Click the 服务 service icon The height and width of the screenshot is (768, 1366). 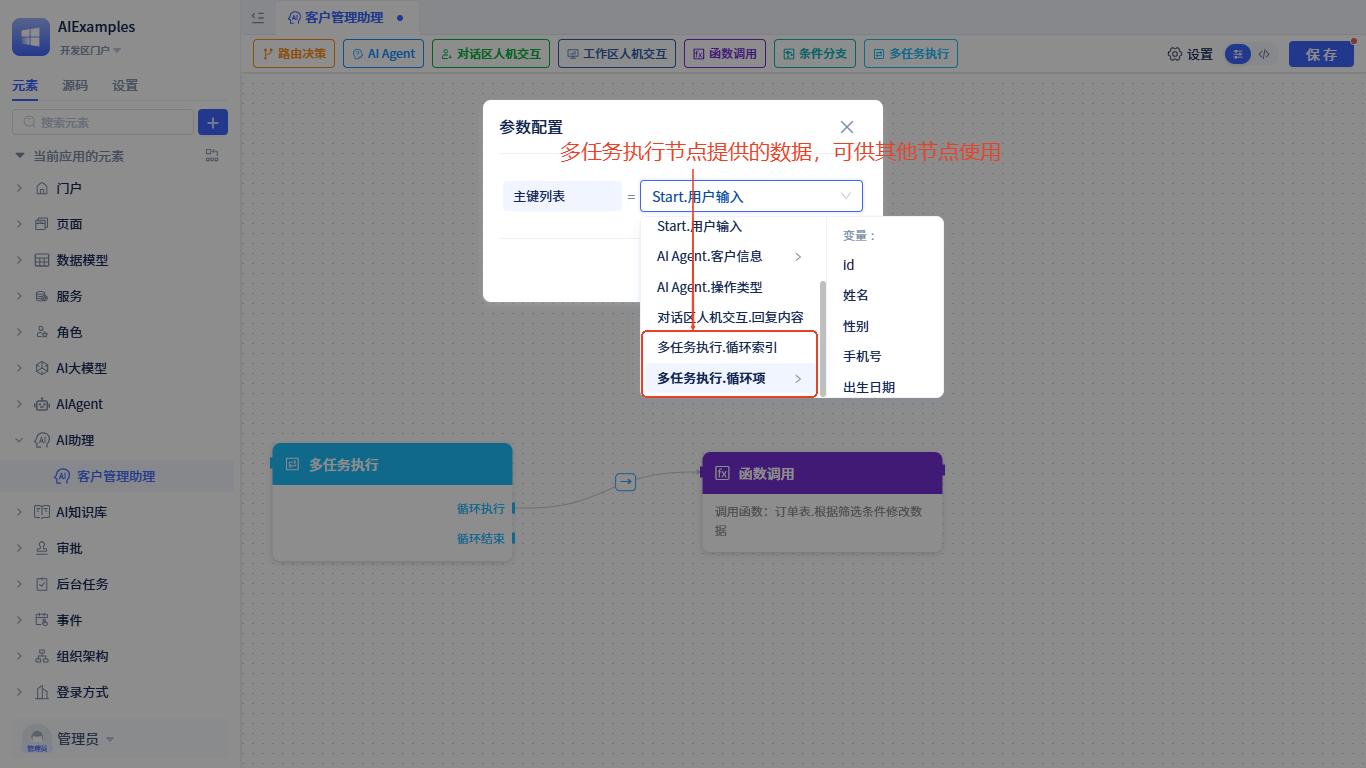[42, 296]
